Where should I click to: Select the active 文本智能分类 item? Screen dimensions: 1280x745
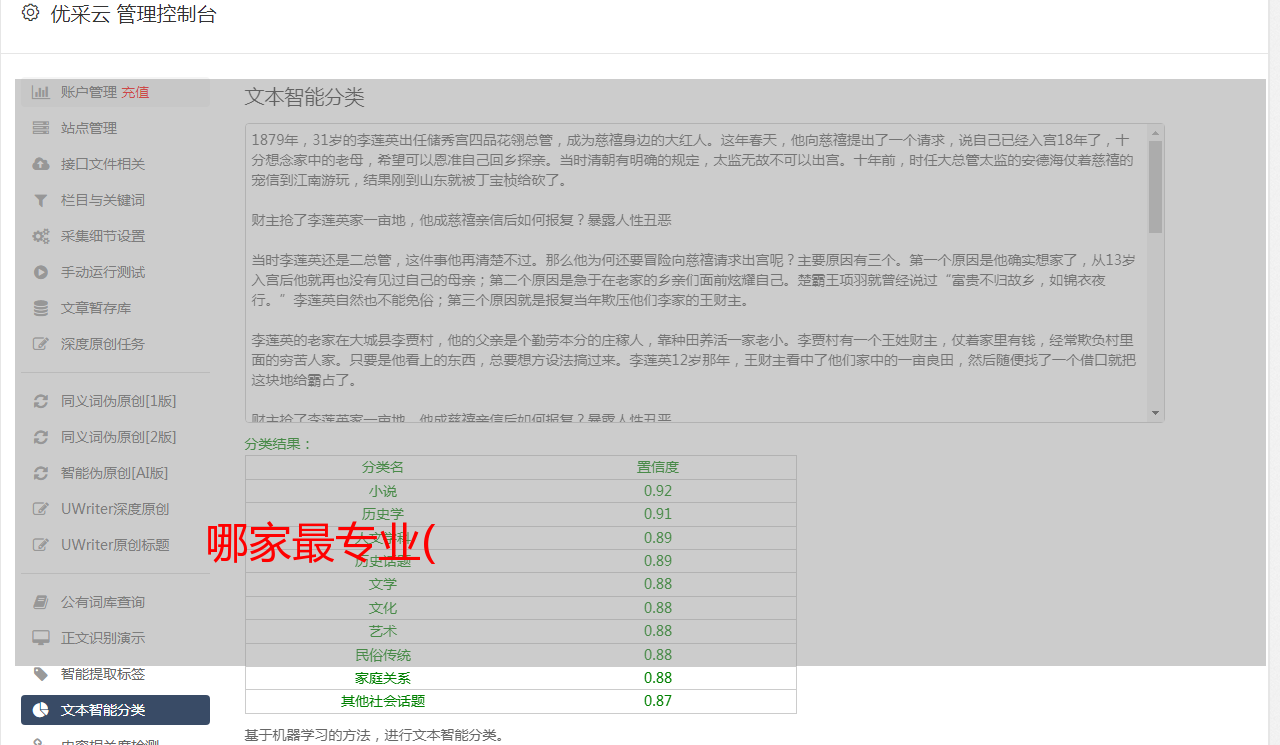pos(115,710)
